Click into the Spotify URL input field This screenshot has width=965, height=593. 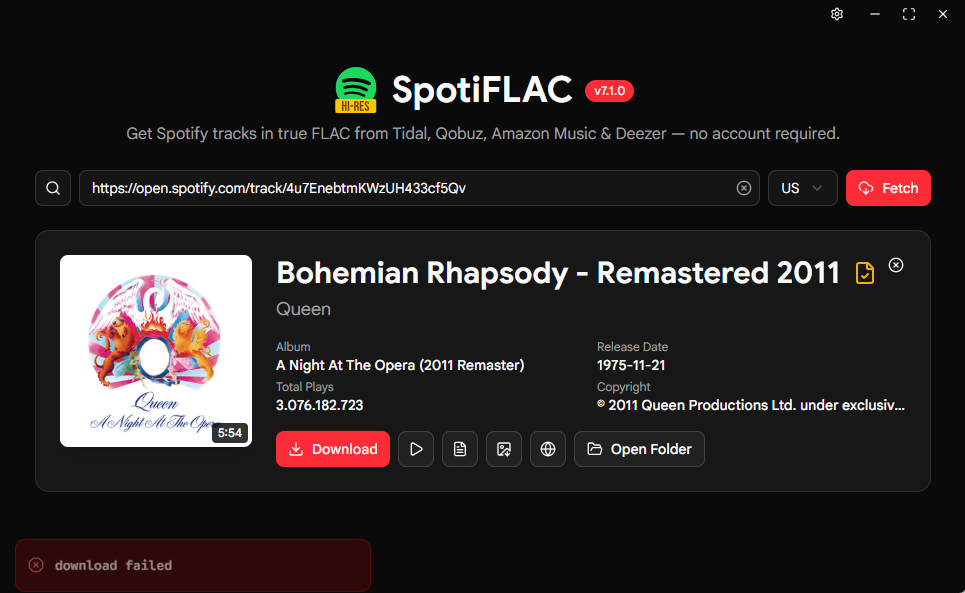(x=406, y=188)
